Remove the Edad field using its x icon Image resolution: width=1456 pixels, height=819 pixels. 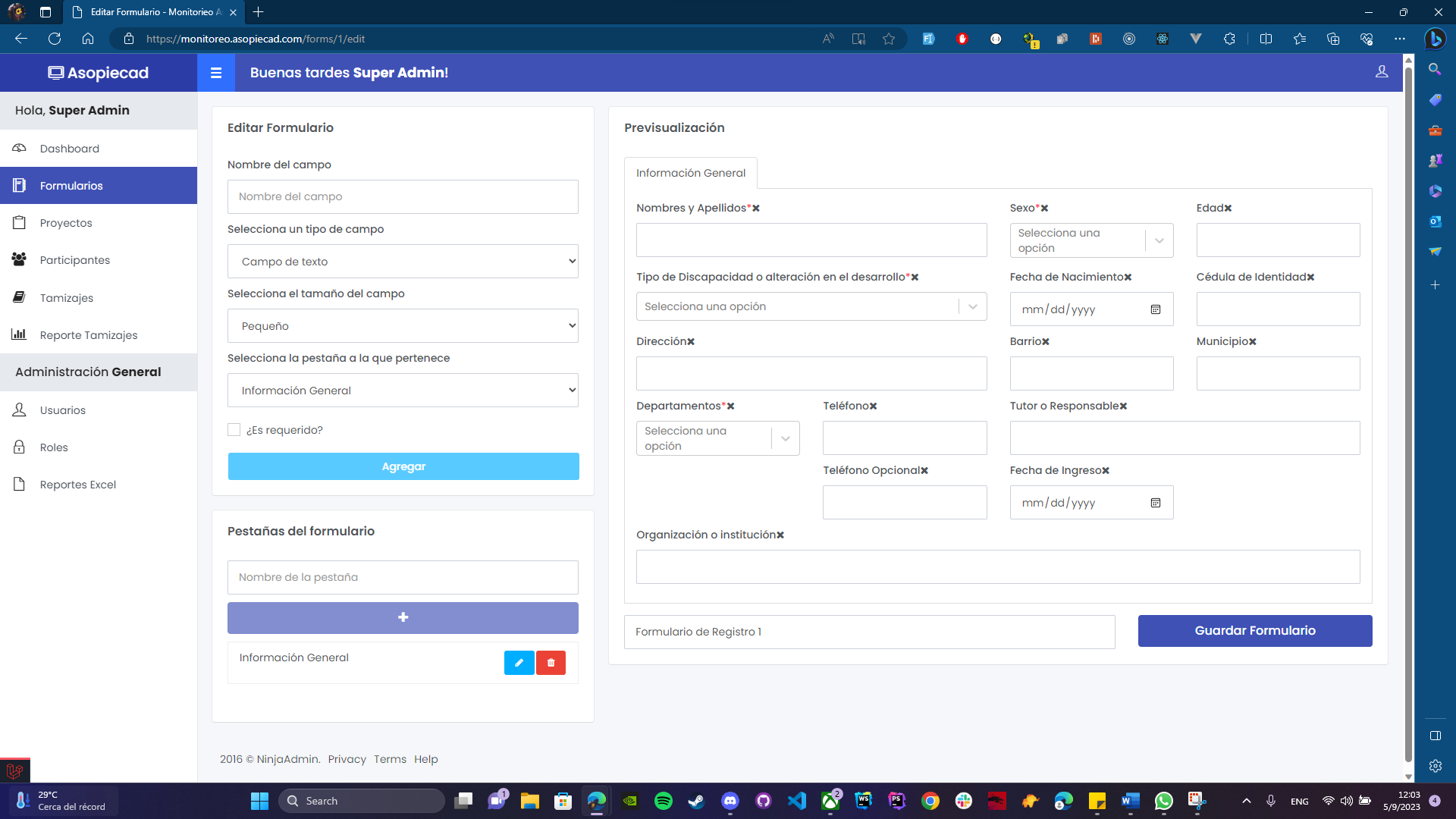point(1228,209)
